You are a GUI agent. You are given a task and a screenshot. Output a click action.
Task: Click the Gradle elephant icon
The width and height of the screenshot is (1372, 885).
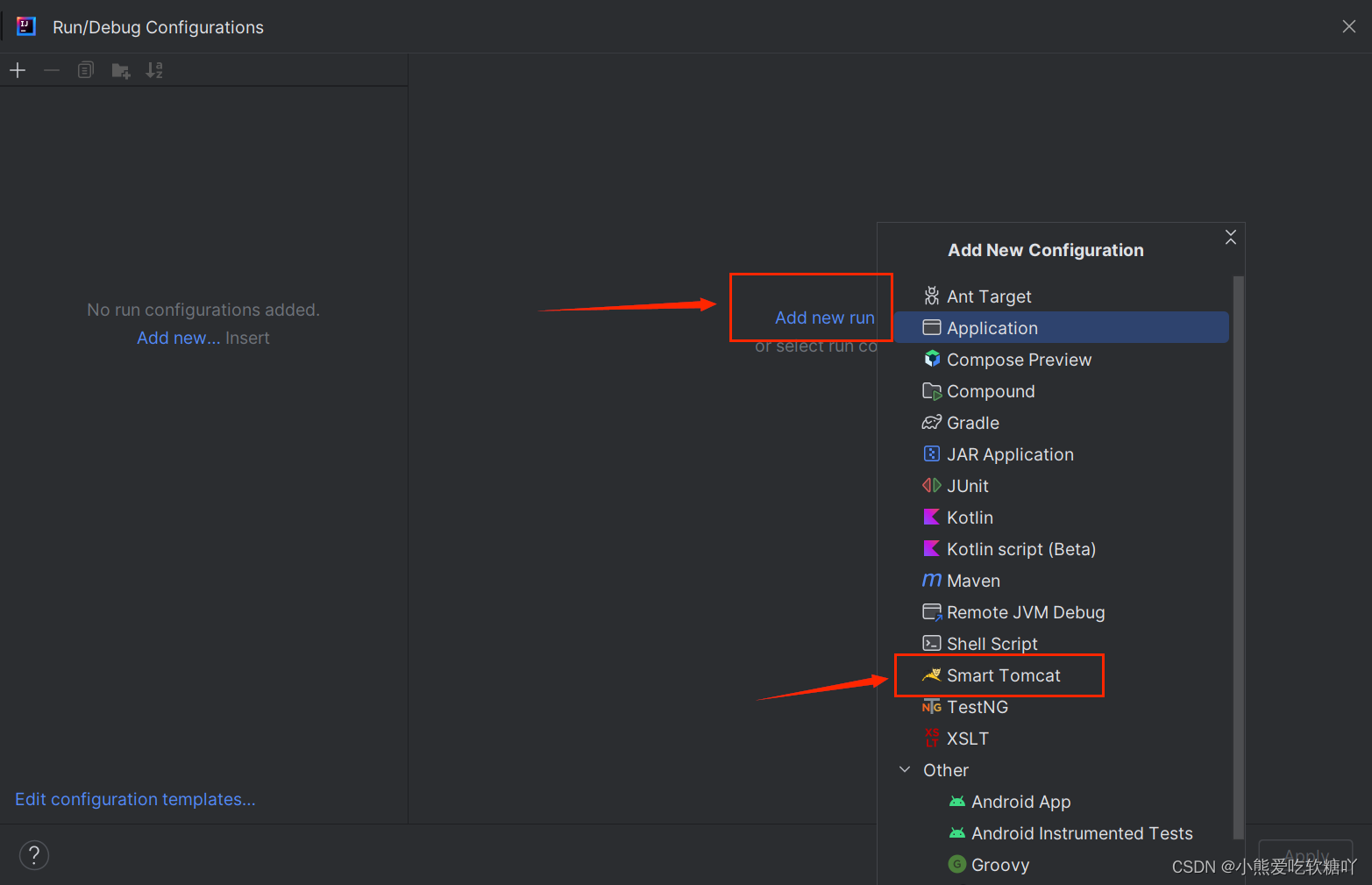tap(932, 423)
